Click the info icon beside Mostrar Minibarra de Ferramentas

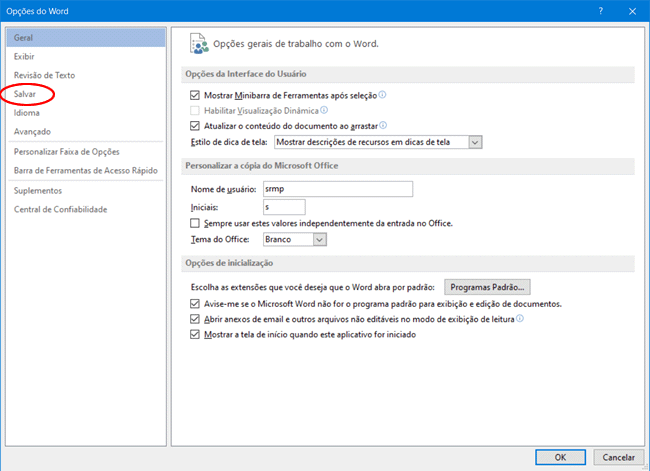click(x=383, y=95)
